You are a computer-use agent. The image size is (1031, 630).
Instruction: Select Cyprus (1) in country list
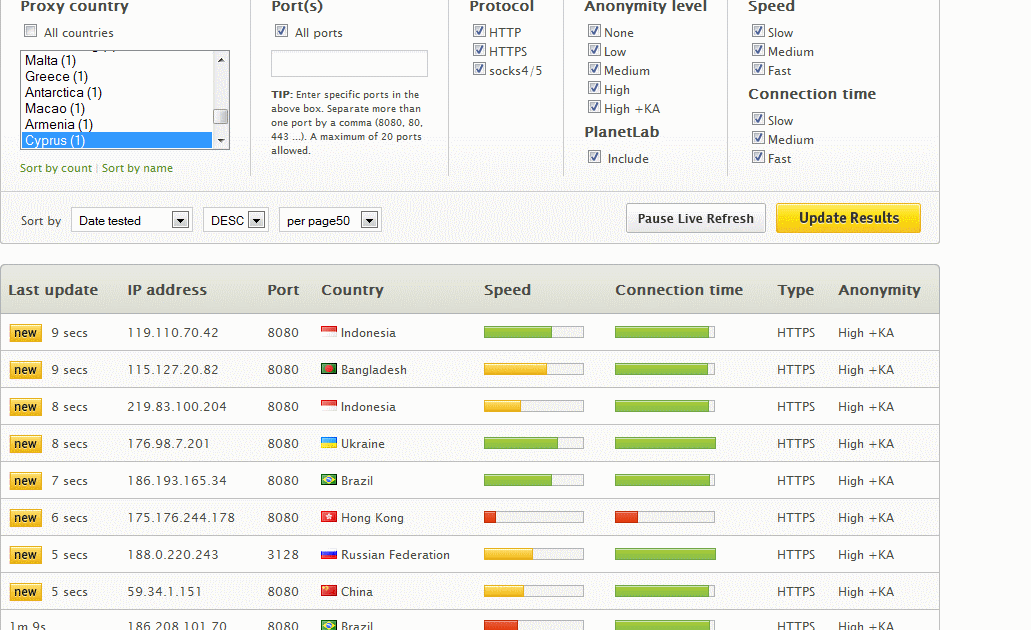pos(117,141)
